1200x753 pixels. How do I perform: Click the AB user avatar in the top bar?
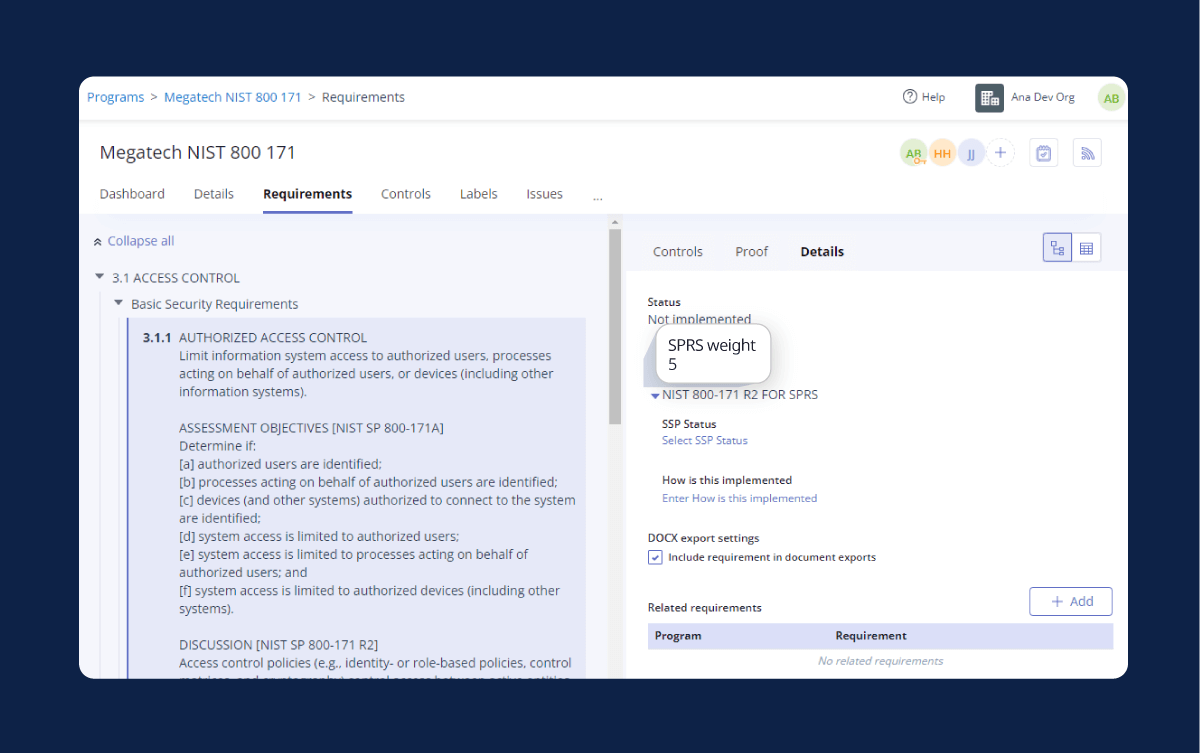(1110, 98)
